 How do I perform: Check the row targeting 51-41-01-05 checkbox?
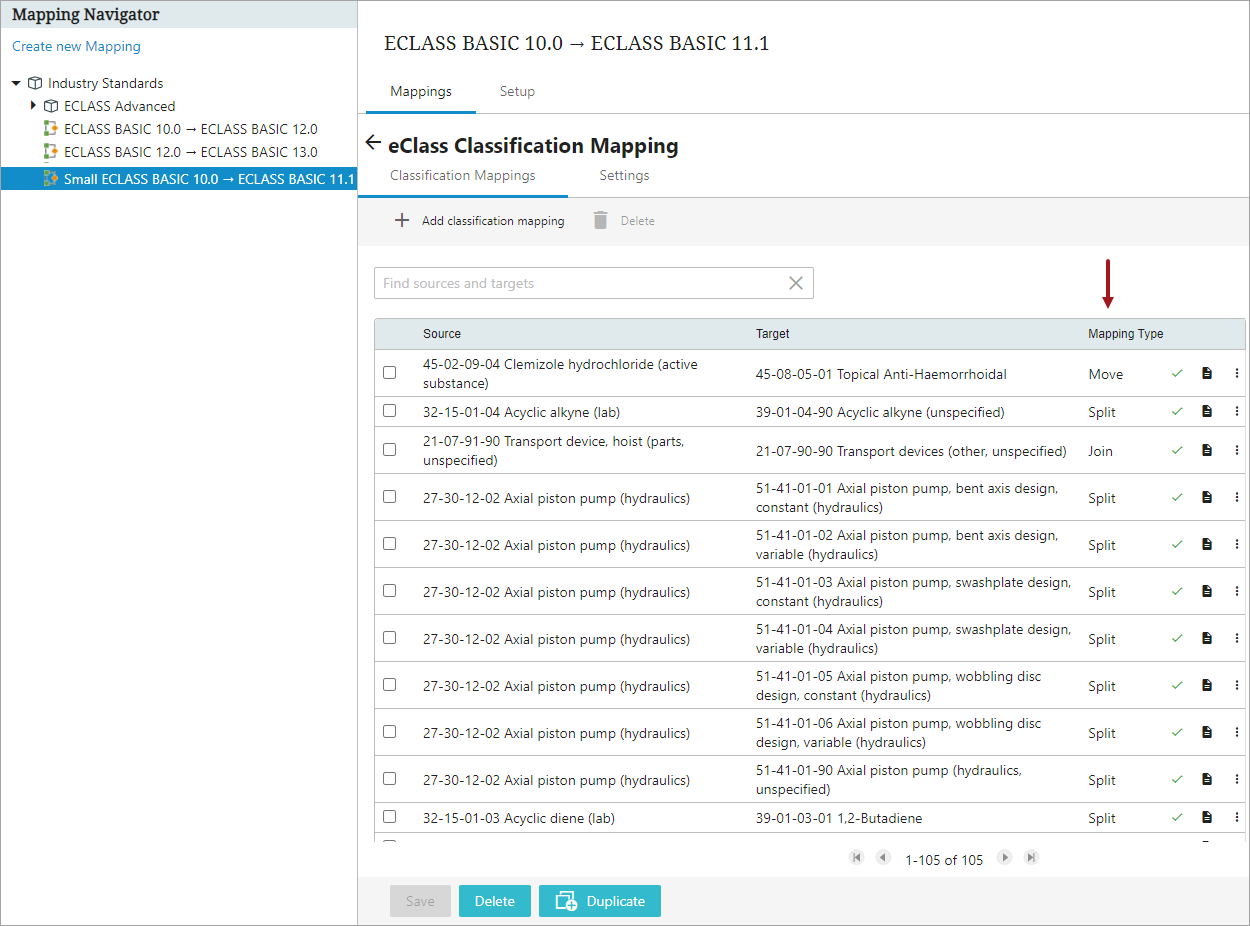click(x=390, y=684)
